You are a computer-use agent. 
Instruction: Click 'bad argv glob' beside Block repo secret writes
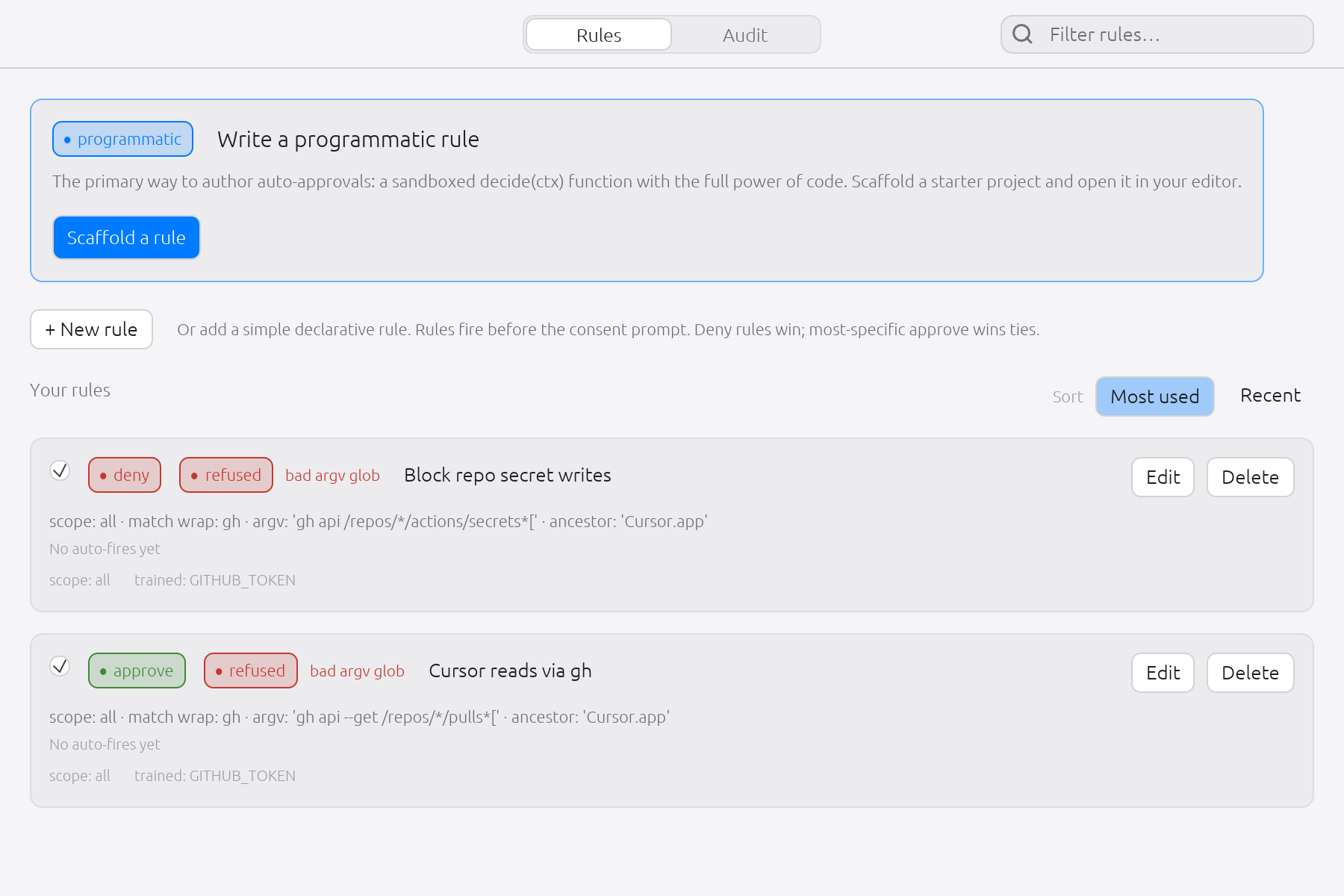(332, 476)
